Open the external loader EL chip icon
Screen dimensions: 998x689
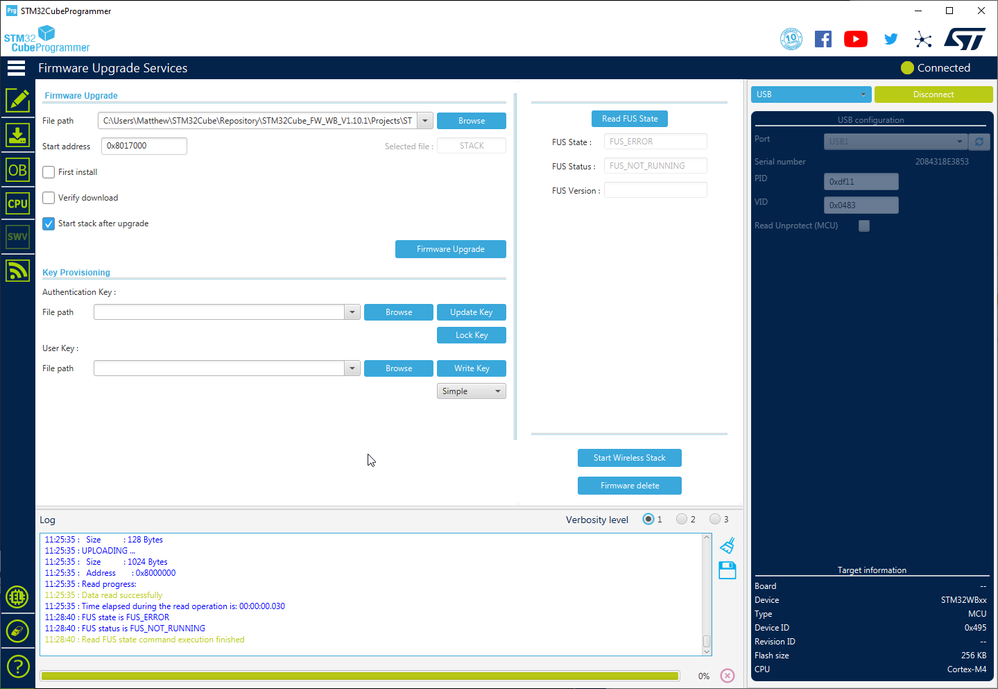point(17,597)
